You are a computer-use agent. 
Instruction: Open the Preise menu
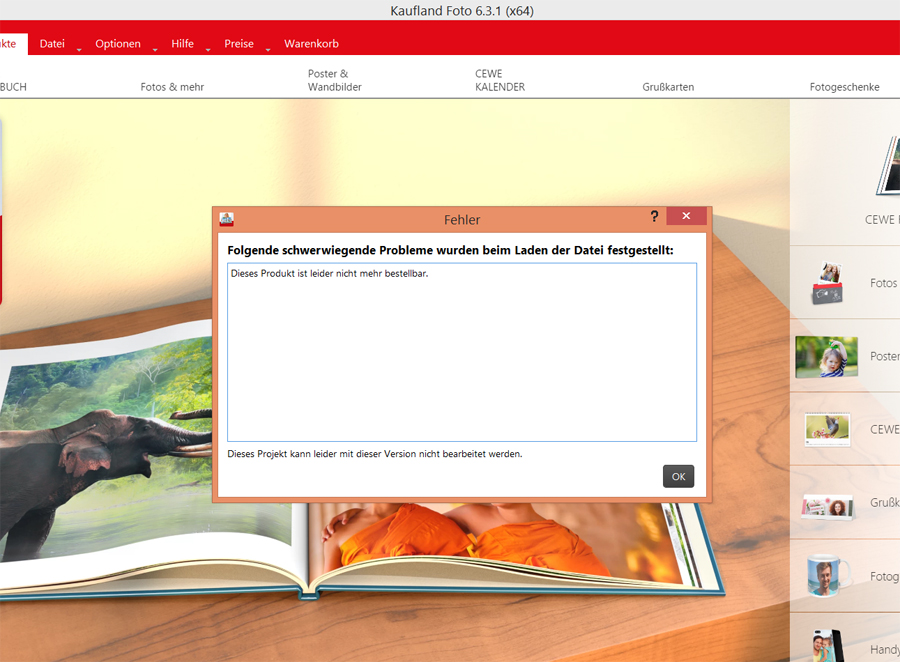click(x=239, y=44)
